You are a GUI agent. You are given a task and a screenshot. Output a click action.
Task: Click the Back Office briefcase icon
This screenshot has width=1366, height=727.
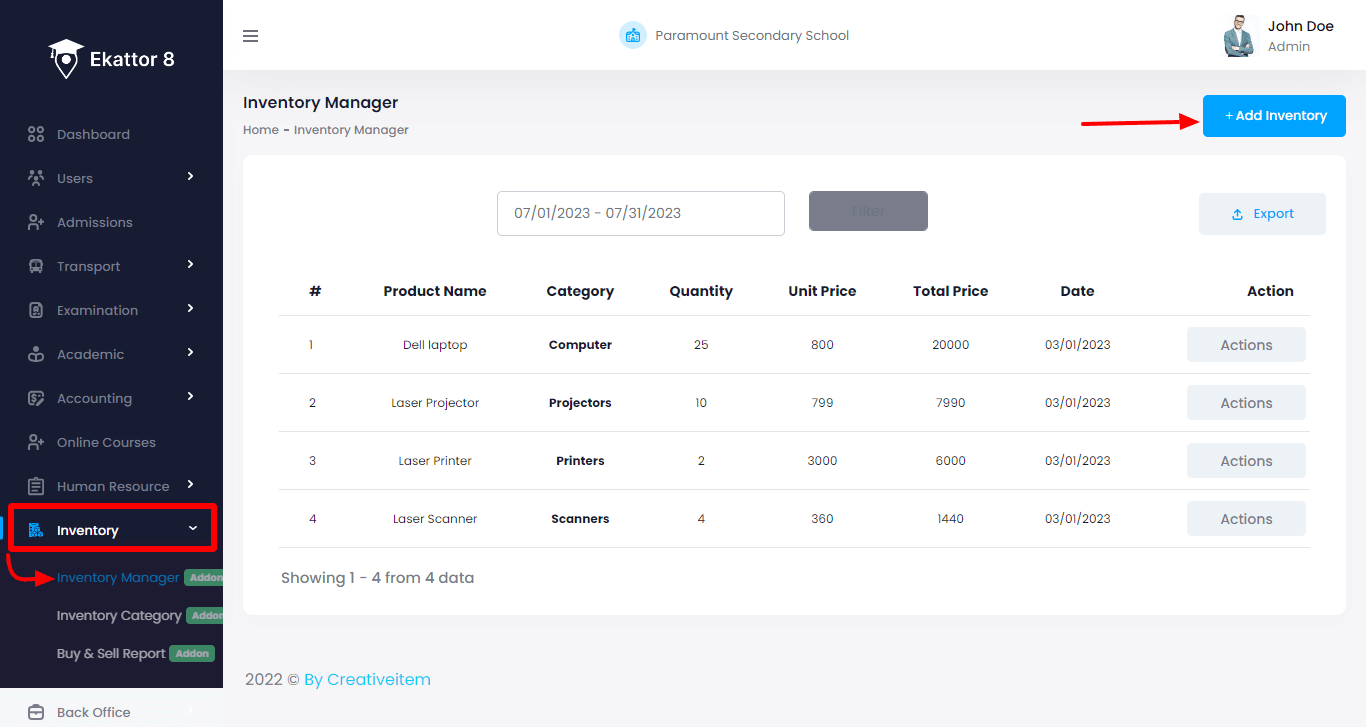(36, 712)
